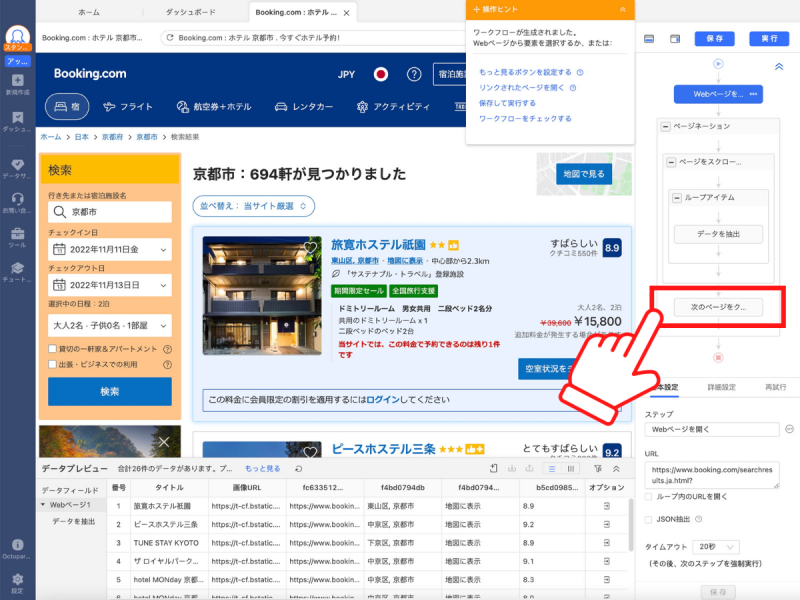Switch to the ダッシュボード tab
The image size is (800, 600).
tap(190, 12)
